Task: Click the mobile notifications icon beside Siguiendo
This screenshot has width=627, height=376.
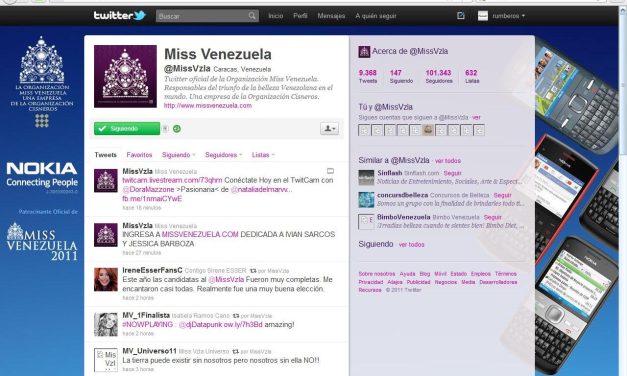Action: (165, 128)
